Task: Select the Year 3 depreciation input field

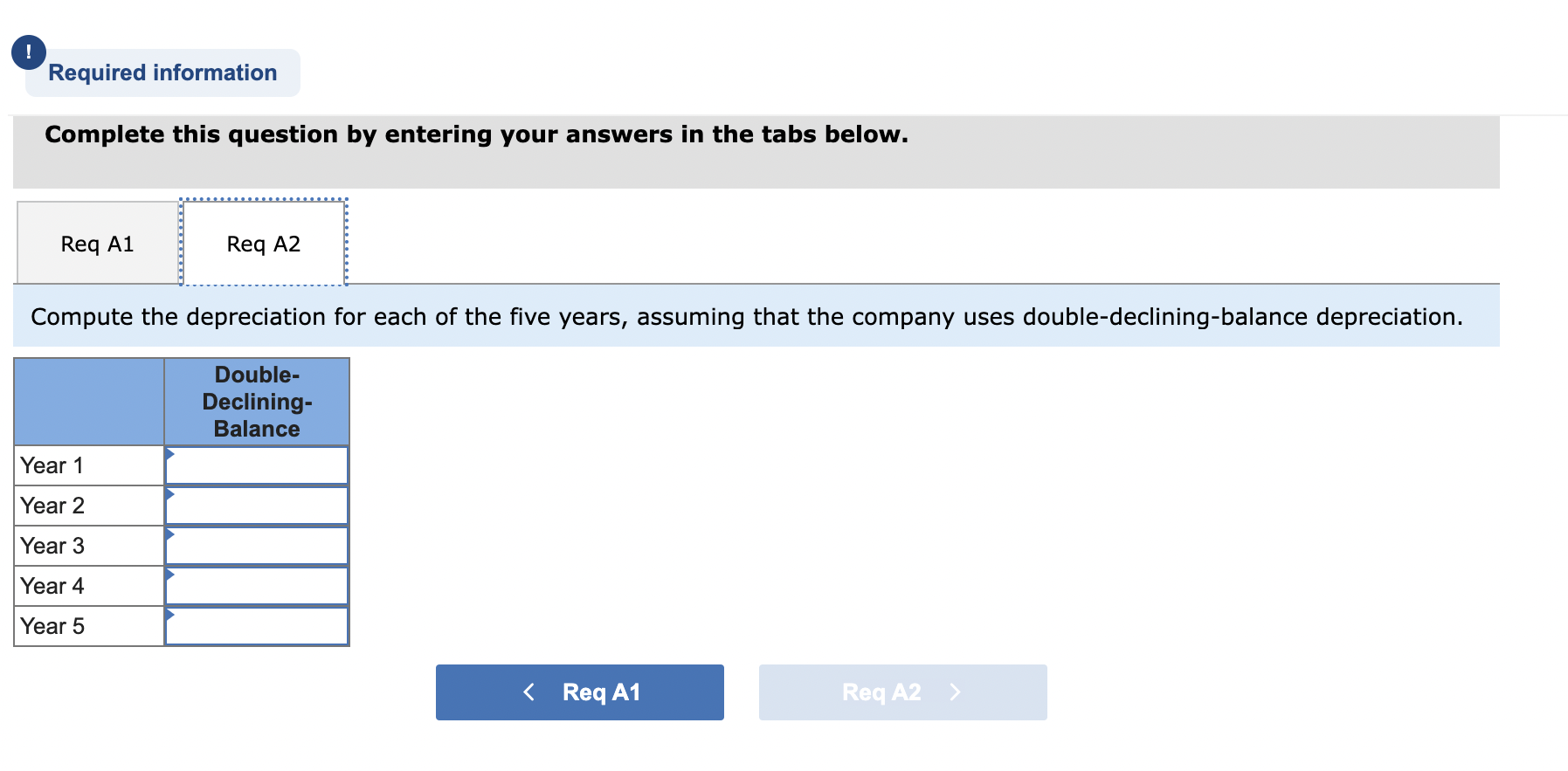Action: pyautogui.click(x=258, y=545)
